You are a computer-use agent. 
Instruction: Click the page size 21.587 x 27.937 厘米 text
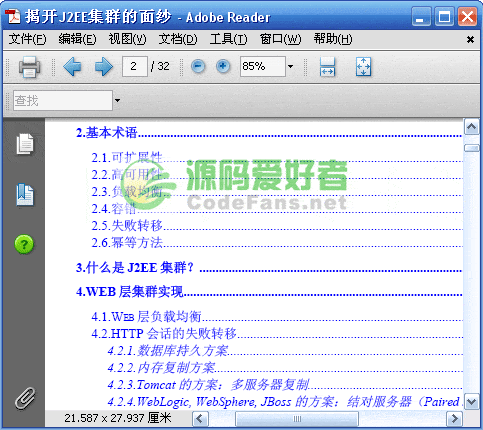coord(118,418)
